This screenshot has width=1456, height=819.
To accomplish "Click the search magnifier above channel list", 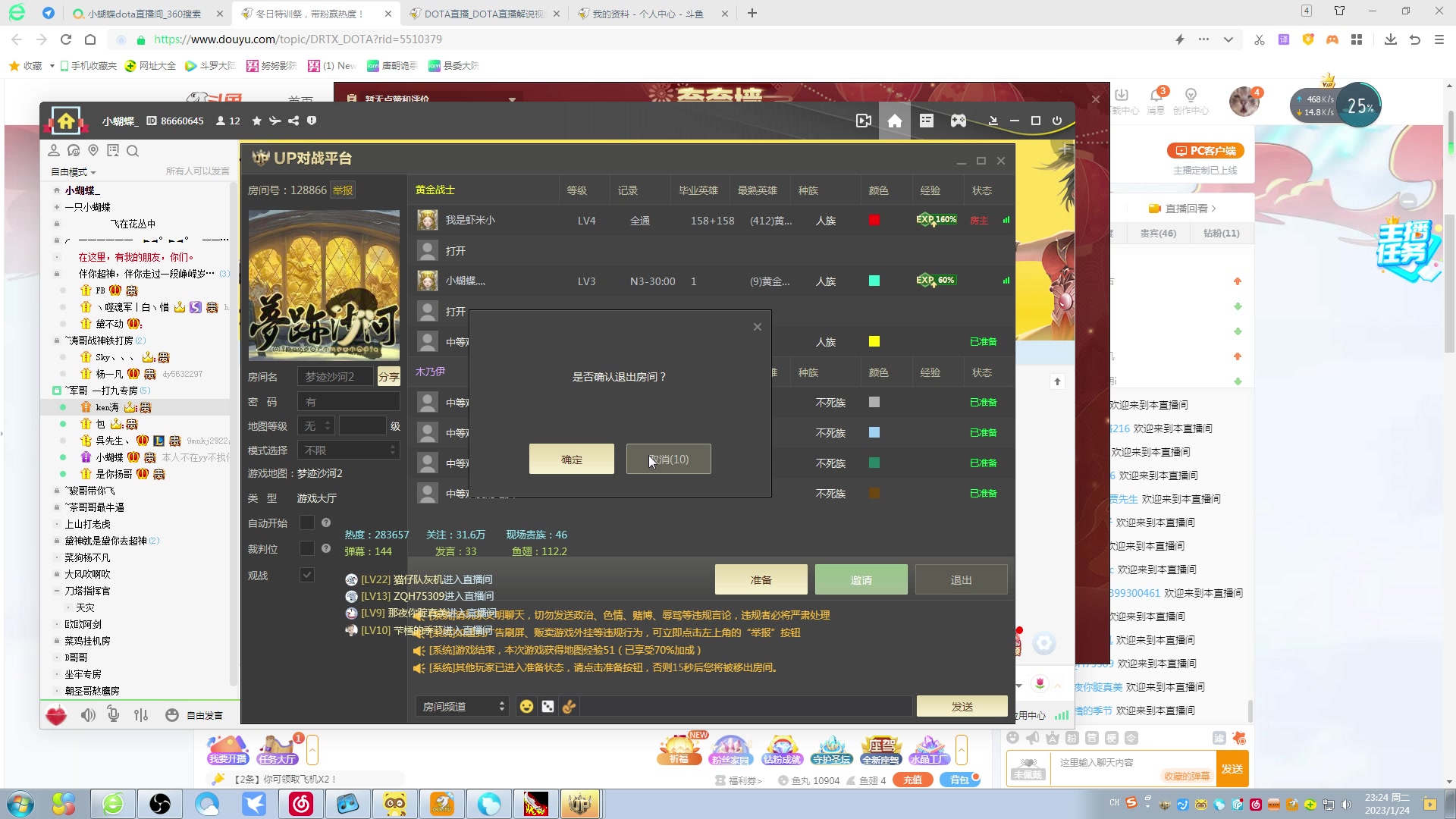I will (x=133, y=150).
